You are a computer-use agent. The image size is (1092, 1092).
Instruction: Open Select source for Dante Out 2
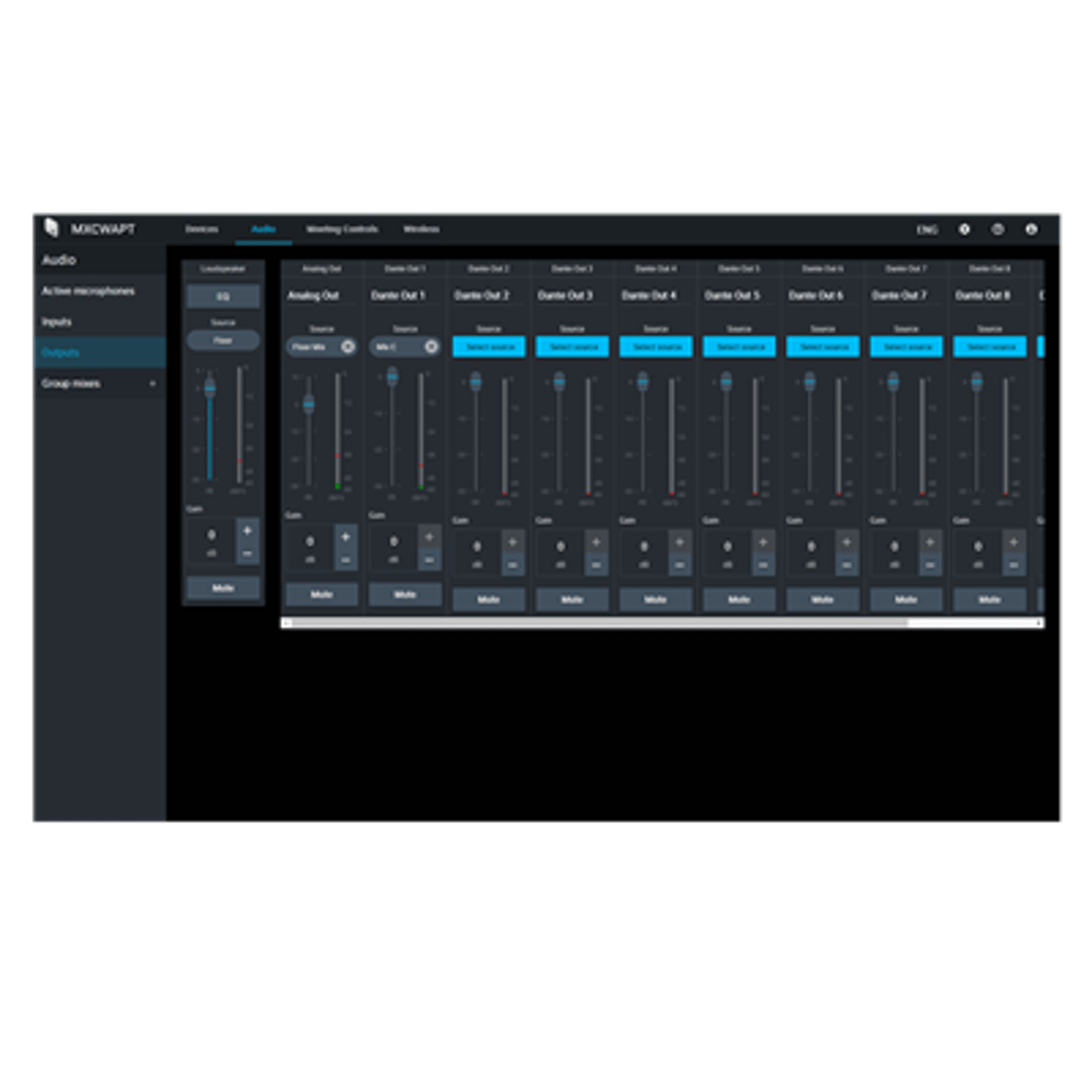(489, 347)
